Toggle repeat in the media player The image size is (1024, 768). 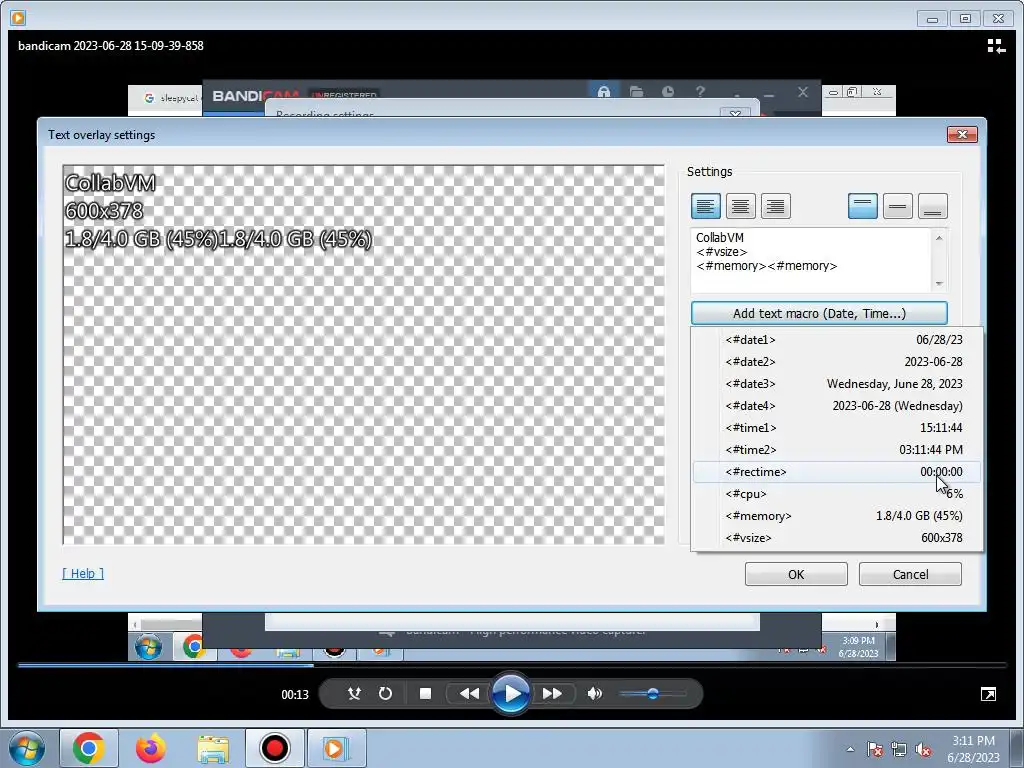[385, 694]
